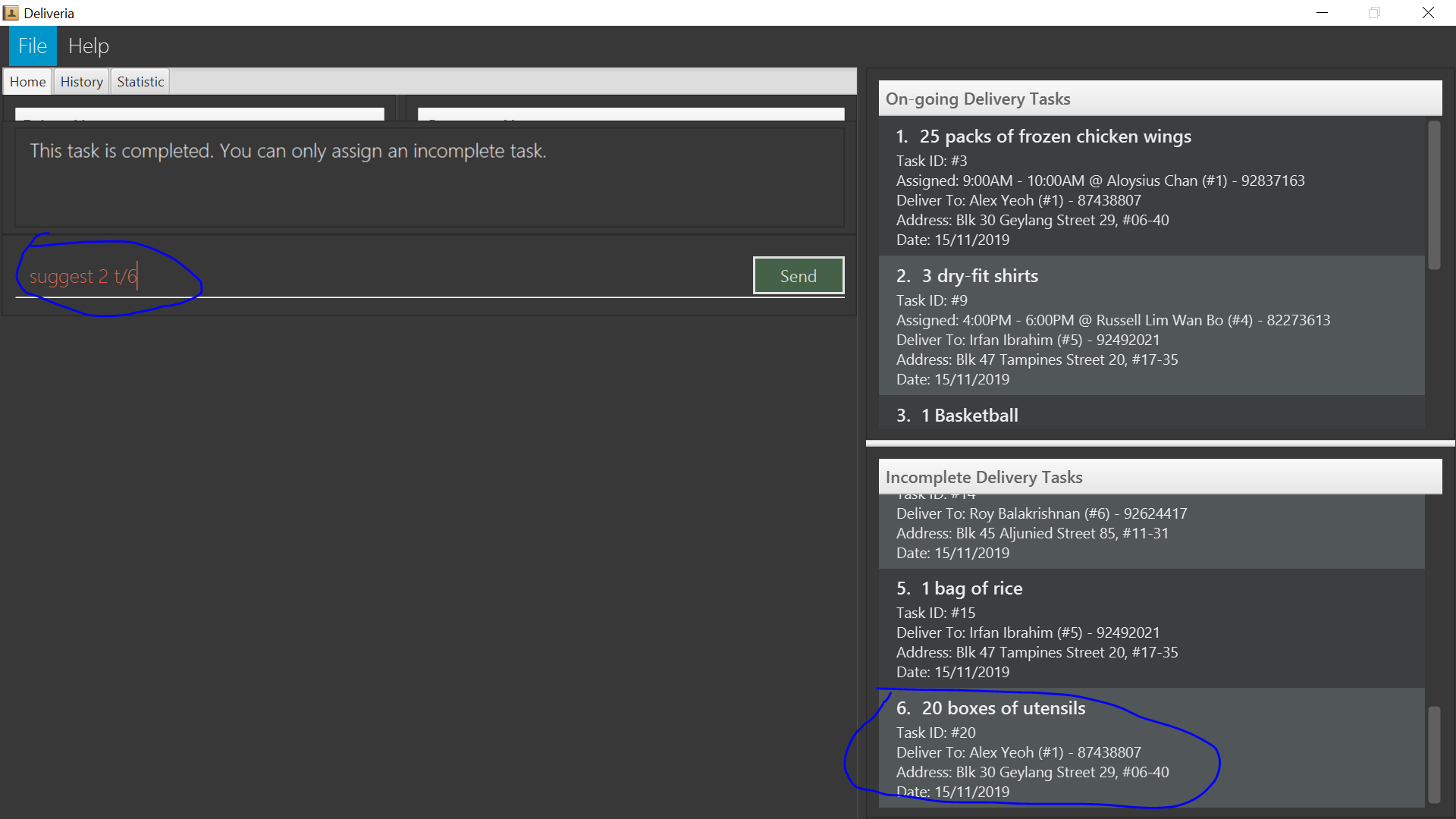This screenshot has height=819, width=1456.
Task: Minimize the Deliveria window
Action: point(1322,13)
